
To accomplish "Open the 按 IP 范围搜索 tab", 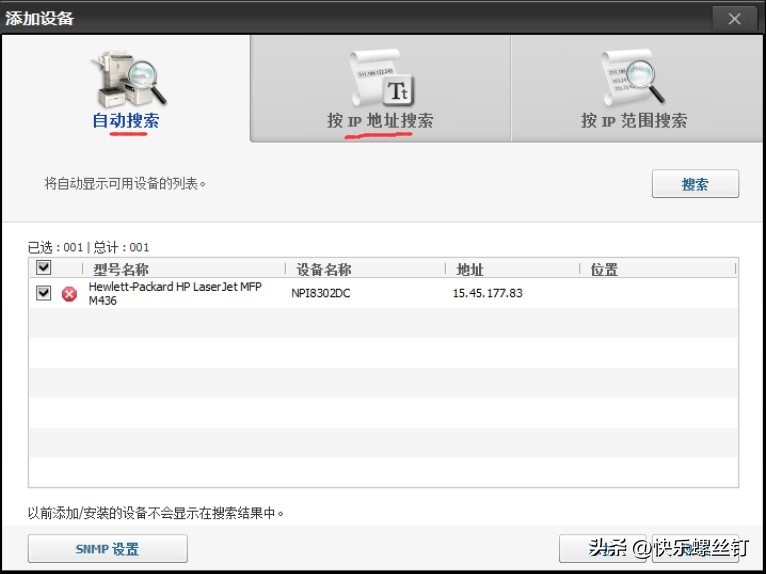I will pyautogui.click(x=636, y=88).
